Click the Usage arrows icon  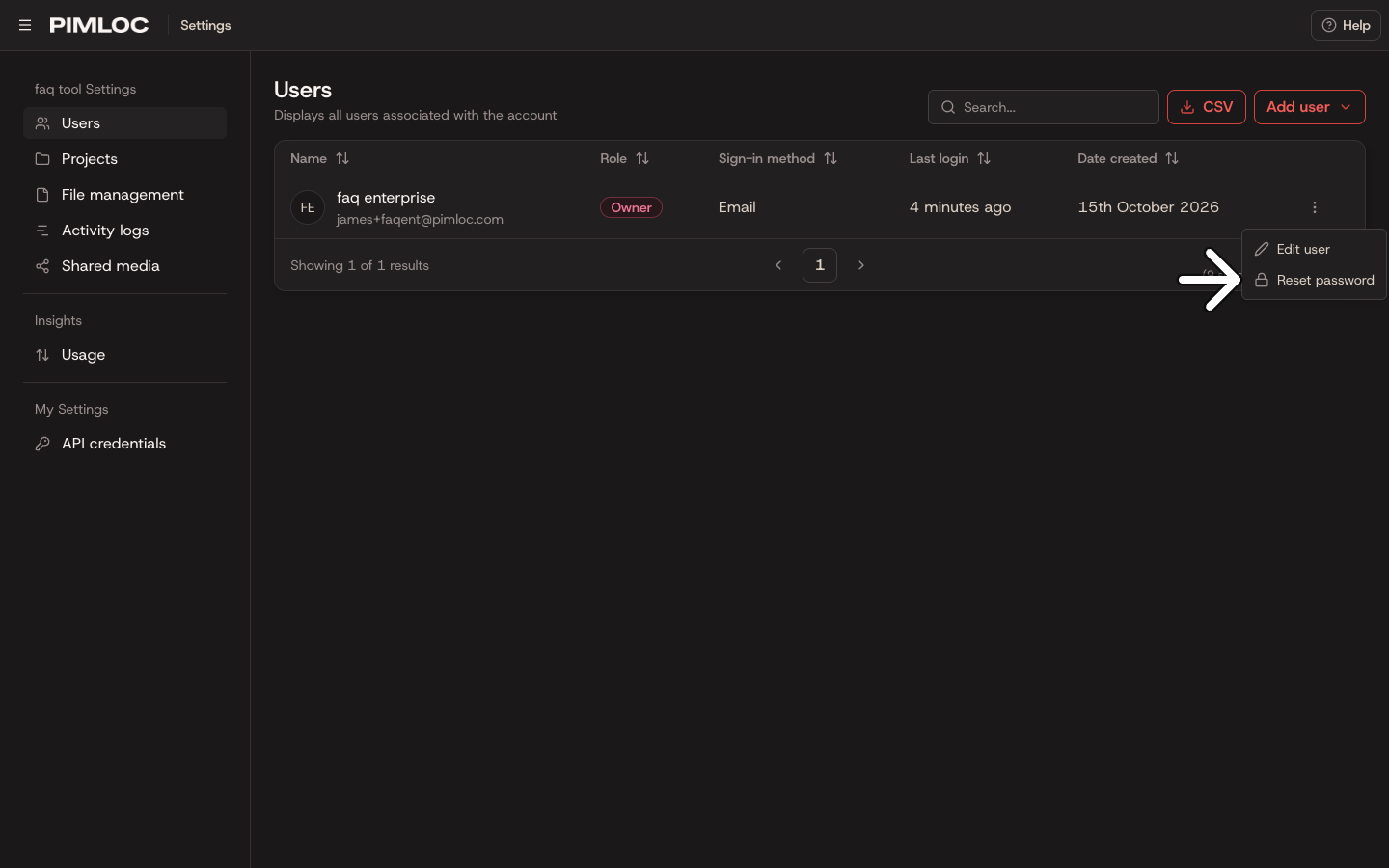[x=42, y=355]
